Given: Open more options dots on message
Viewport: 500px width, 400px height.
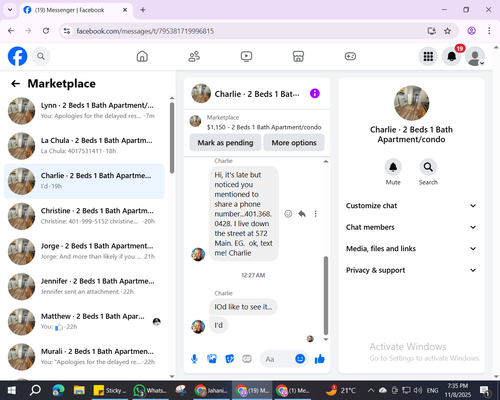Looking at the screenshot, I should [315, 214].
